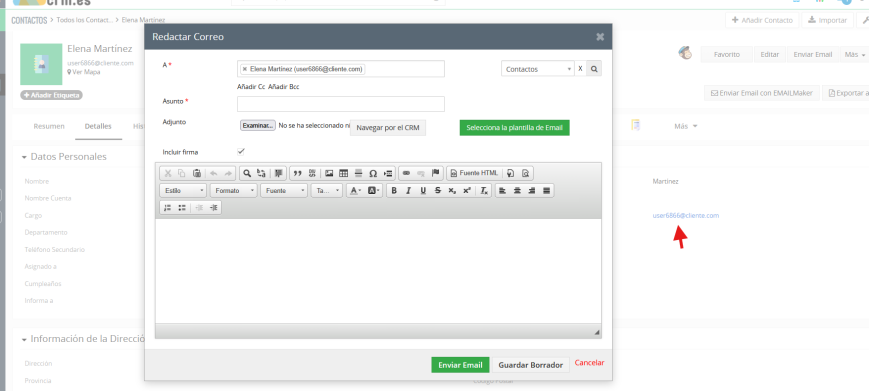Open the font size dropdown labeled Ta...

pos(326,191)
